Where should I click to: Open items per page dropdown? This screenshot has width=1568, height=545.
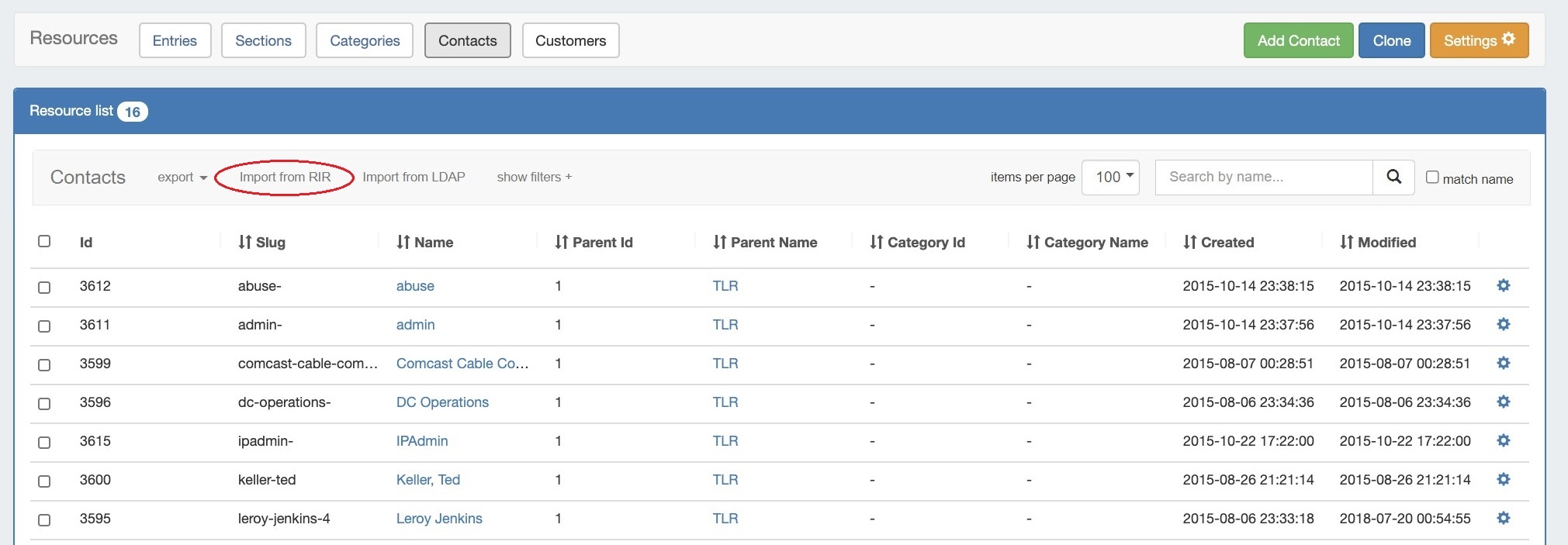click(x=1110, y=178)
